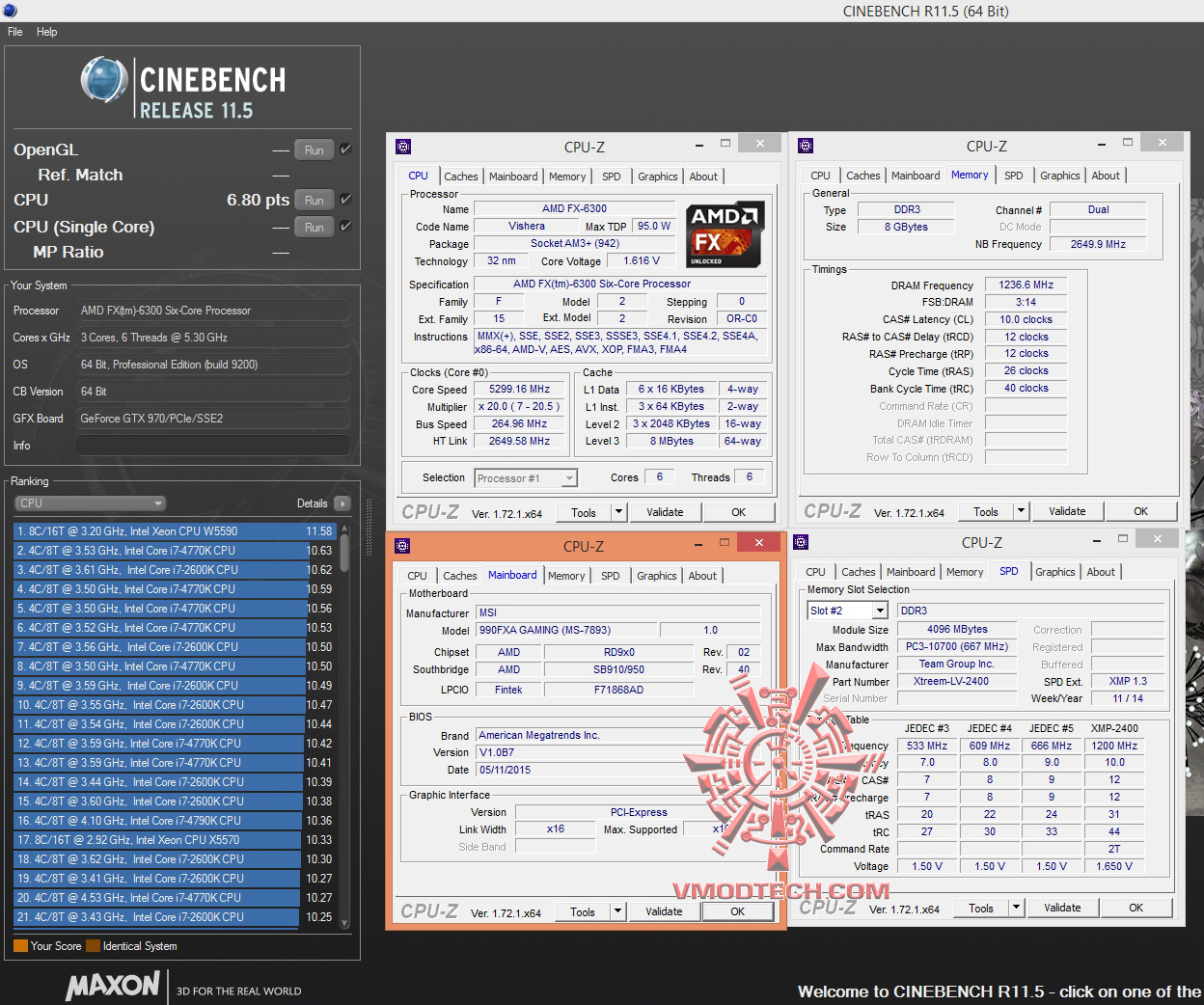Click the ranking list scrollbar
Screen dimensions: 1204x1005
click(344, 725)
